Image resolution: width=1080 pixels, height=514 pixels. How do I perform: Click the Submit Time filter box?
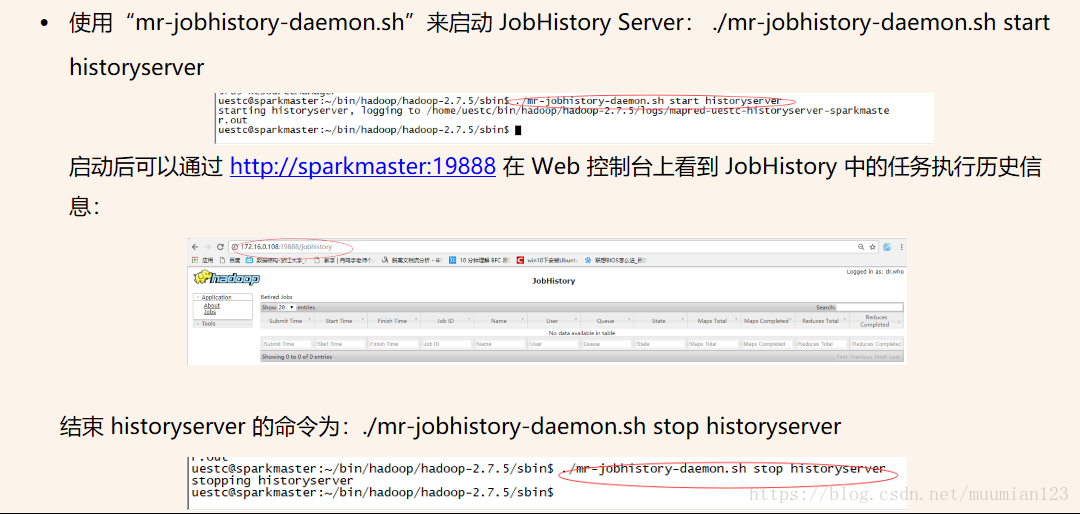tap(287, 344)
